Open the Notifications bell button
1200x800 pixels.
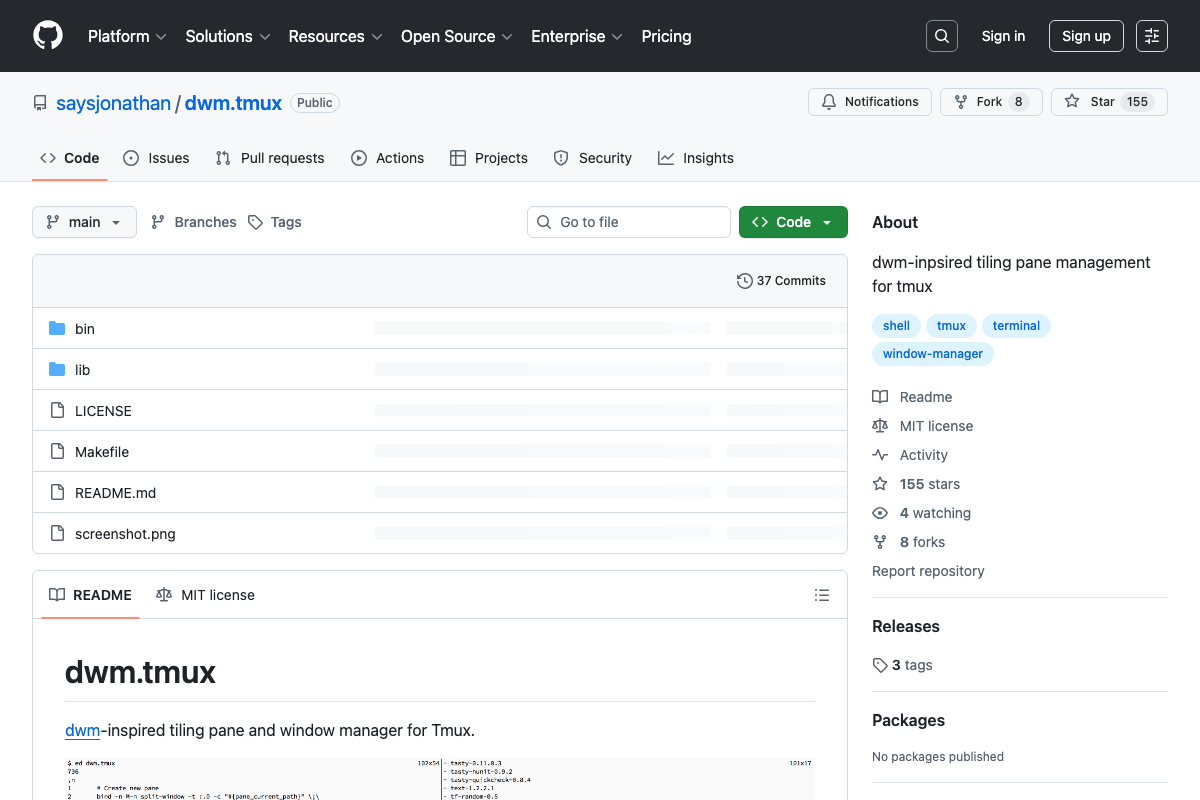[870, 102]
